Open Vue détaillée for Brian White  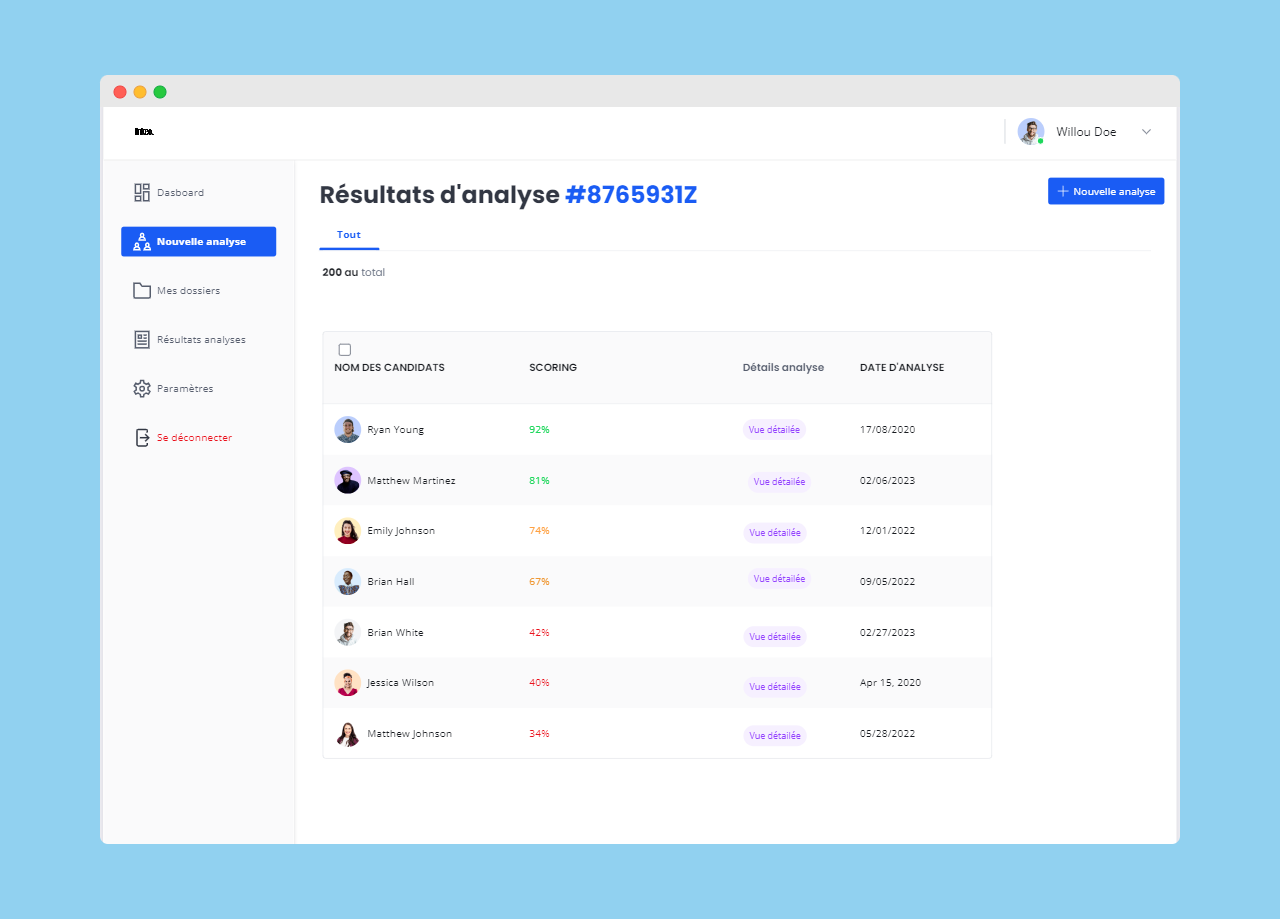pos(775,636)
